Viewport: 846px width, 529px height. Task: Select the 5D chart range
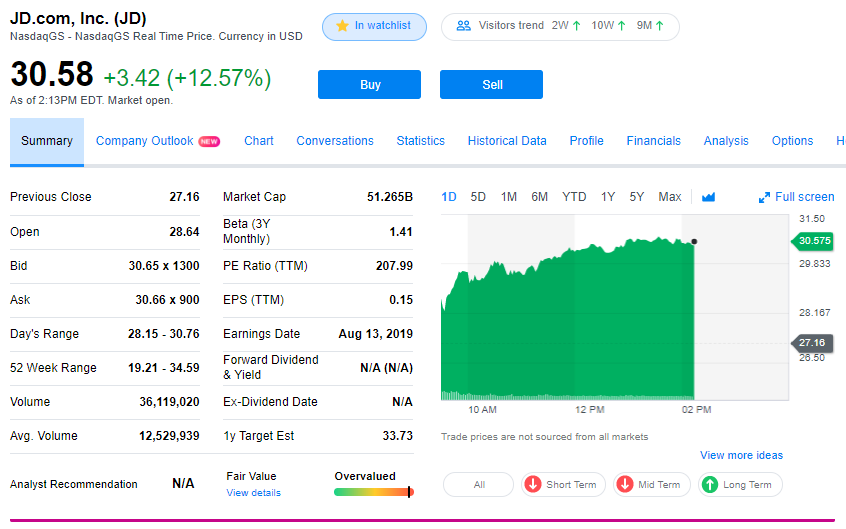tap(478, 197)
